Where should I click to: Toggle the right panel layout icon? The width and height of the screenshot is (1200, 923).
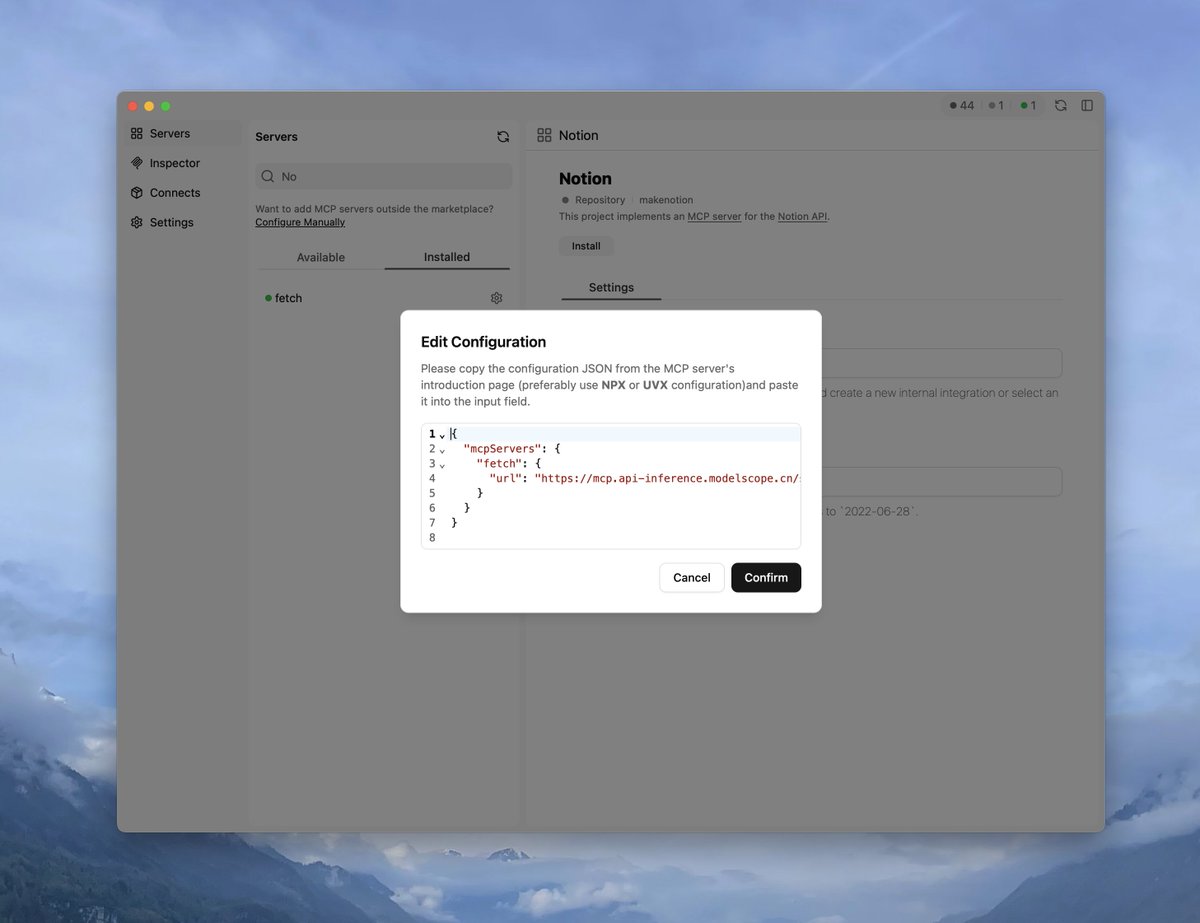click(1086, 104)
